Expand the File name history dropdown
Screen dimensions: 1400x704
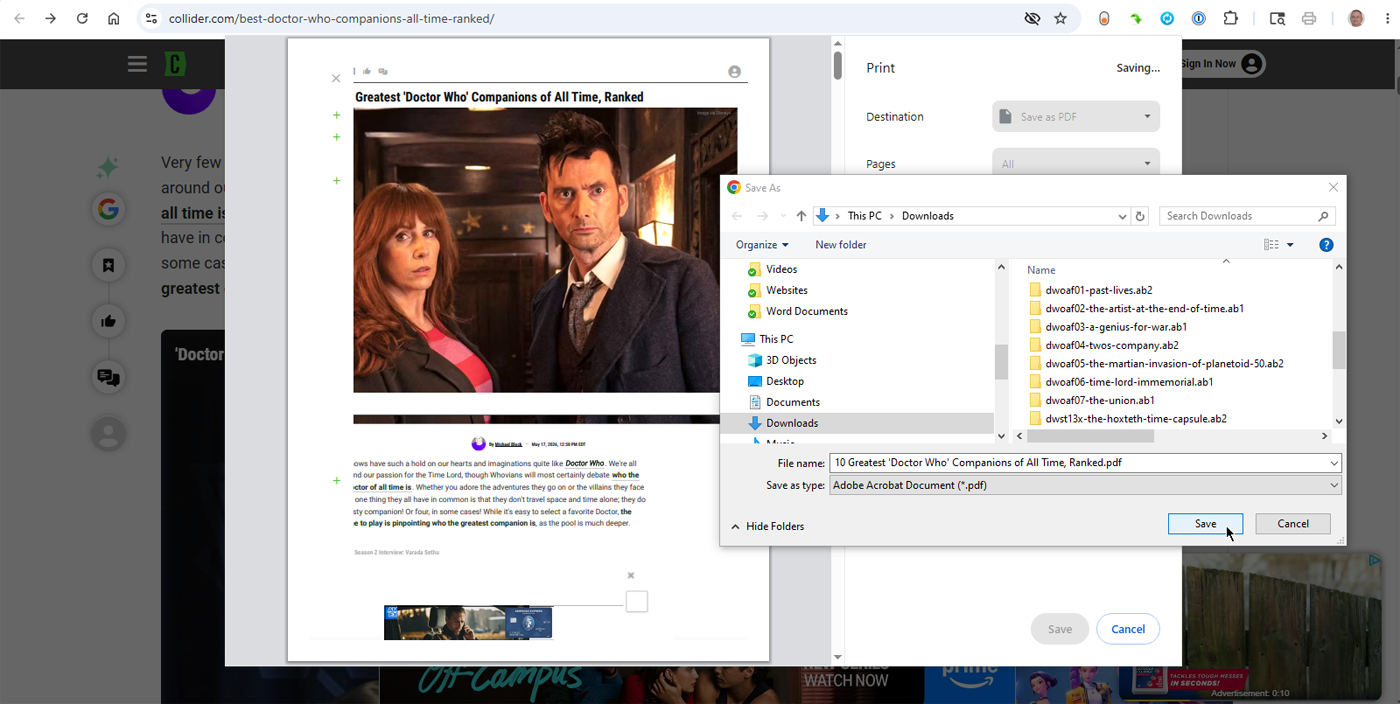tap(1334, 463)
